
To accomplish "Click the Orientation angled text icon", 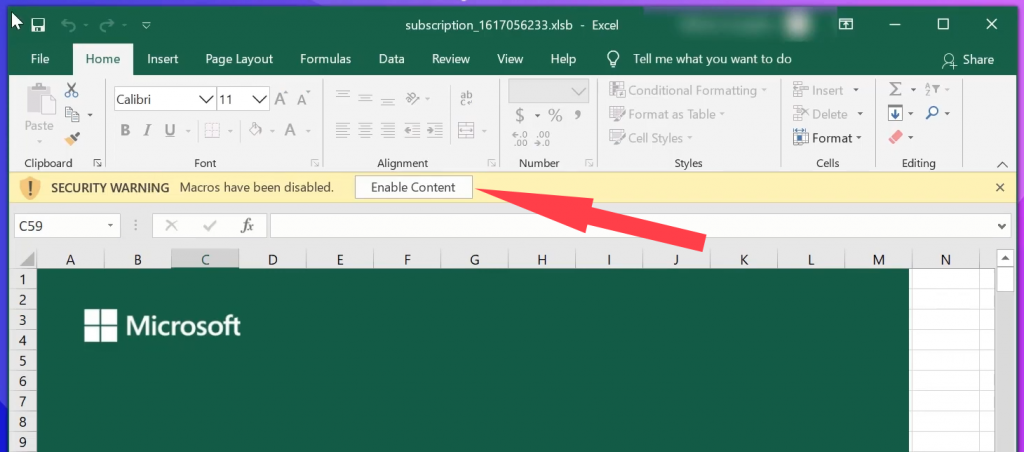I will [x=412, y=99].
